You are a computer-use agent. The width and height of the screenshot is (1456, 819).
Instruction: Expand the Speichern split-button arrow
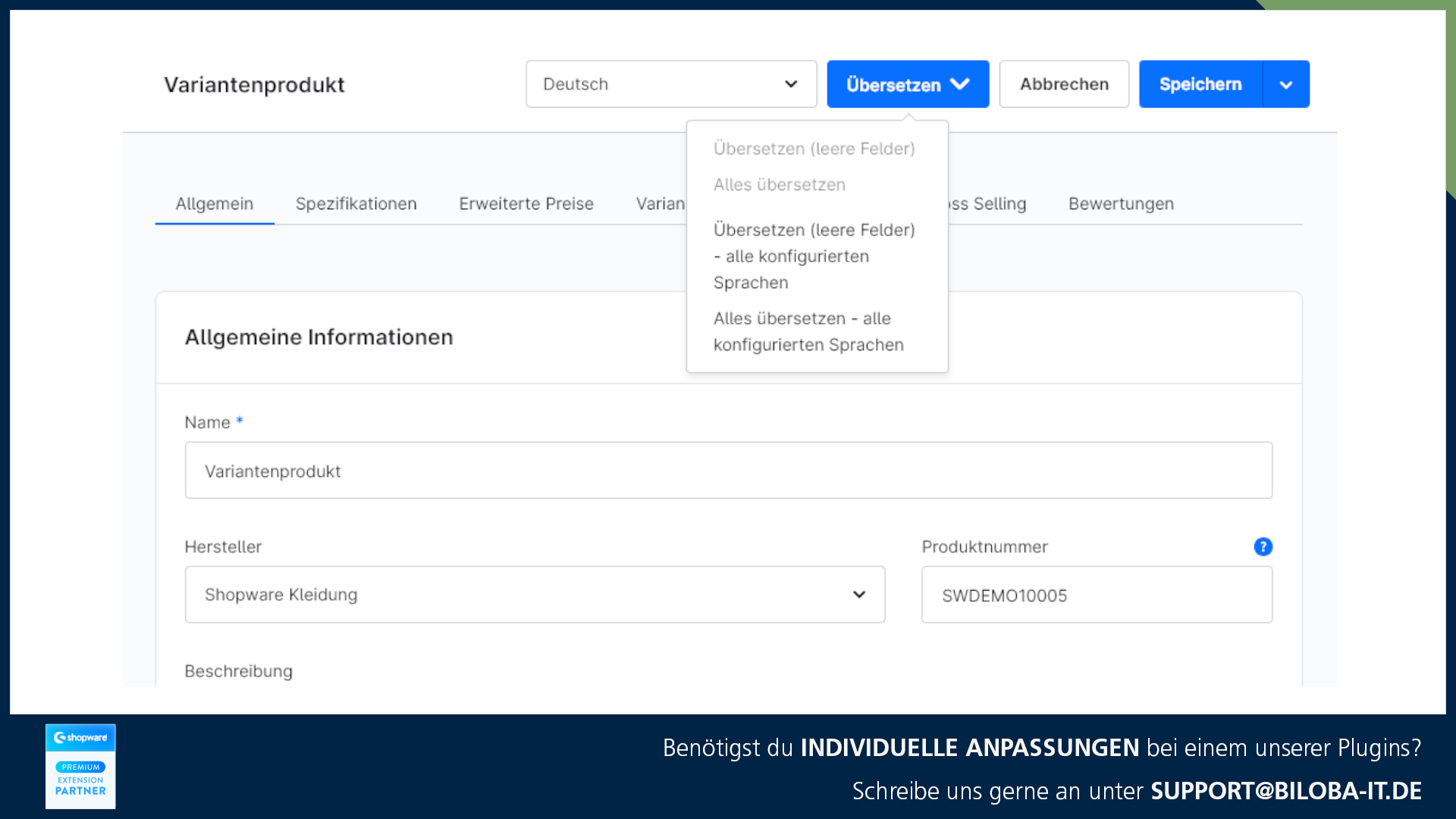(1286, 84)
